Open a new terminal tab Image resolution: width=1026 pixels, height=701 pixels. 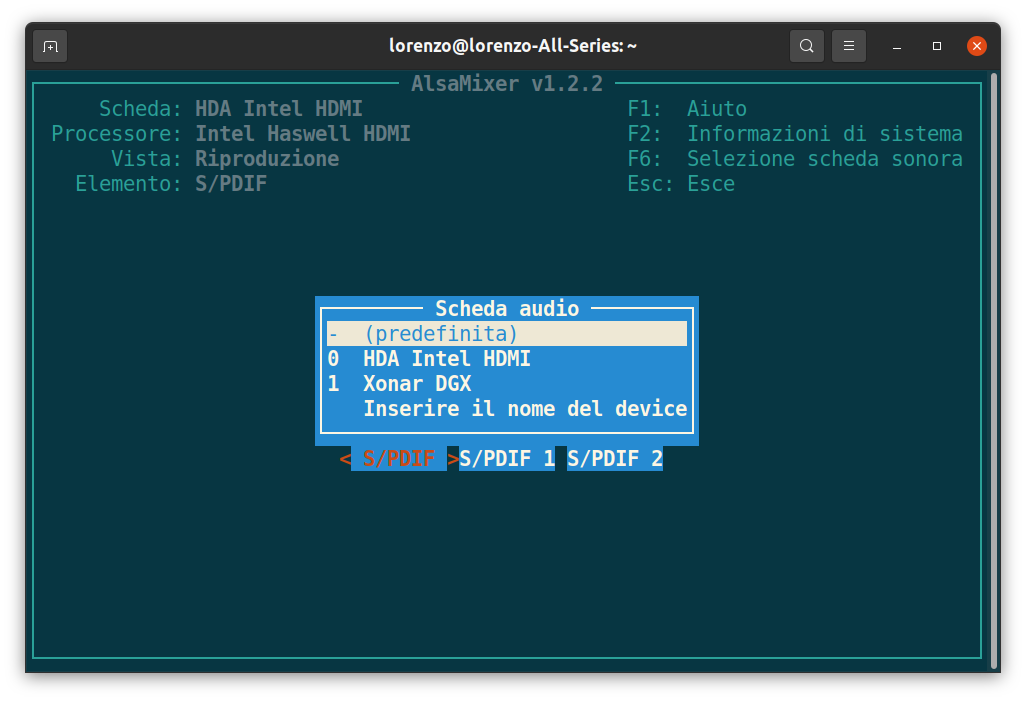pos(50,46)
